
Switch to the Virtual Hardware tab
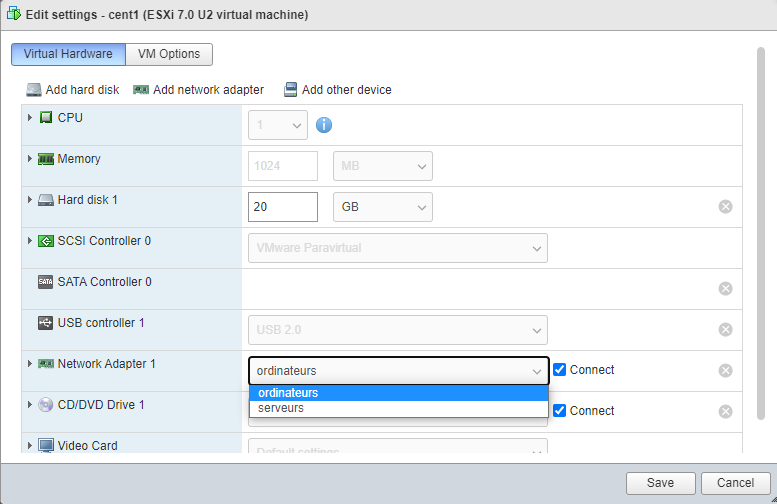[68, 54]
